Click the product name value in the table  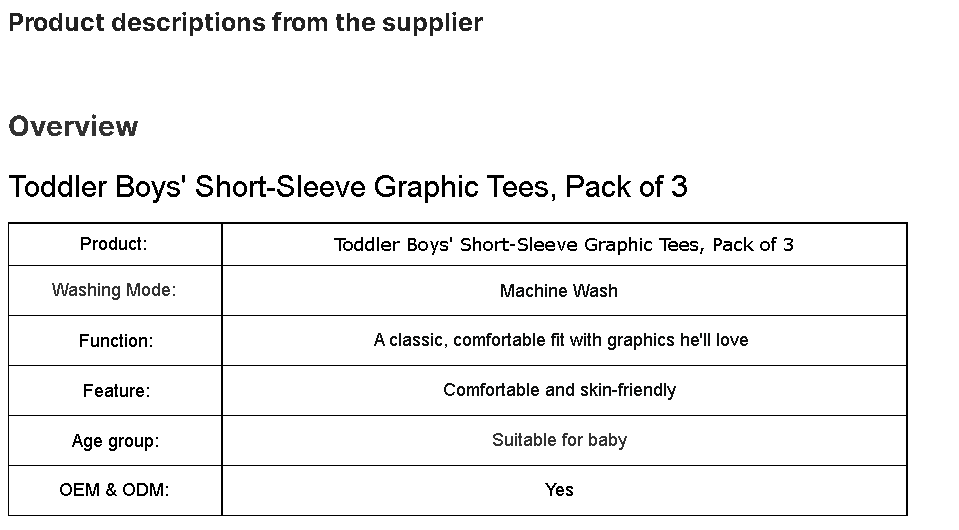[x=564, y=245]
